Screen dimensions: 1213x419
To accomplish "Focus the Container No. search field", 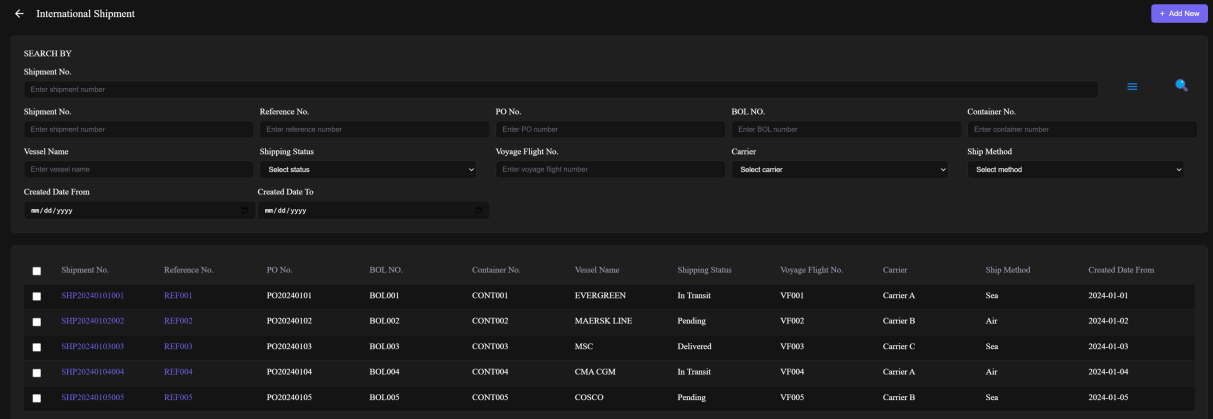I will click(x=1082, y=129).
